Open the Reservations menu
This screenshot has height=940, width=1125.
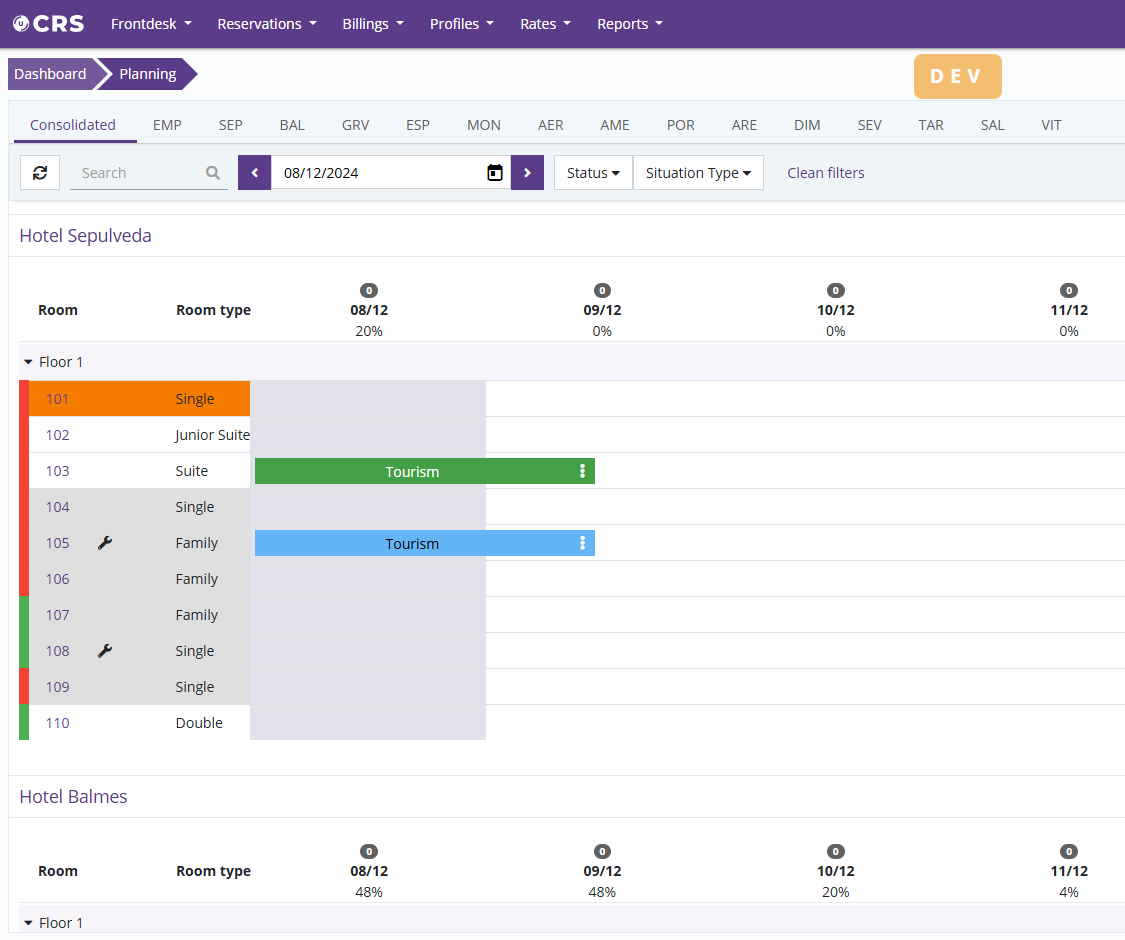click(266, 24)
